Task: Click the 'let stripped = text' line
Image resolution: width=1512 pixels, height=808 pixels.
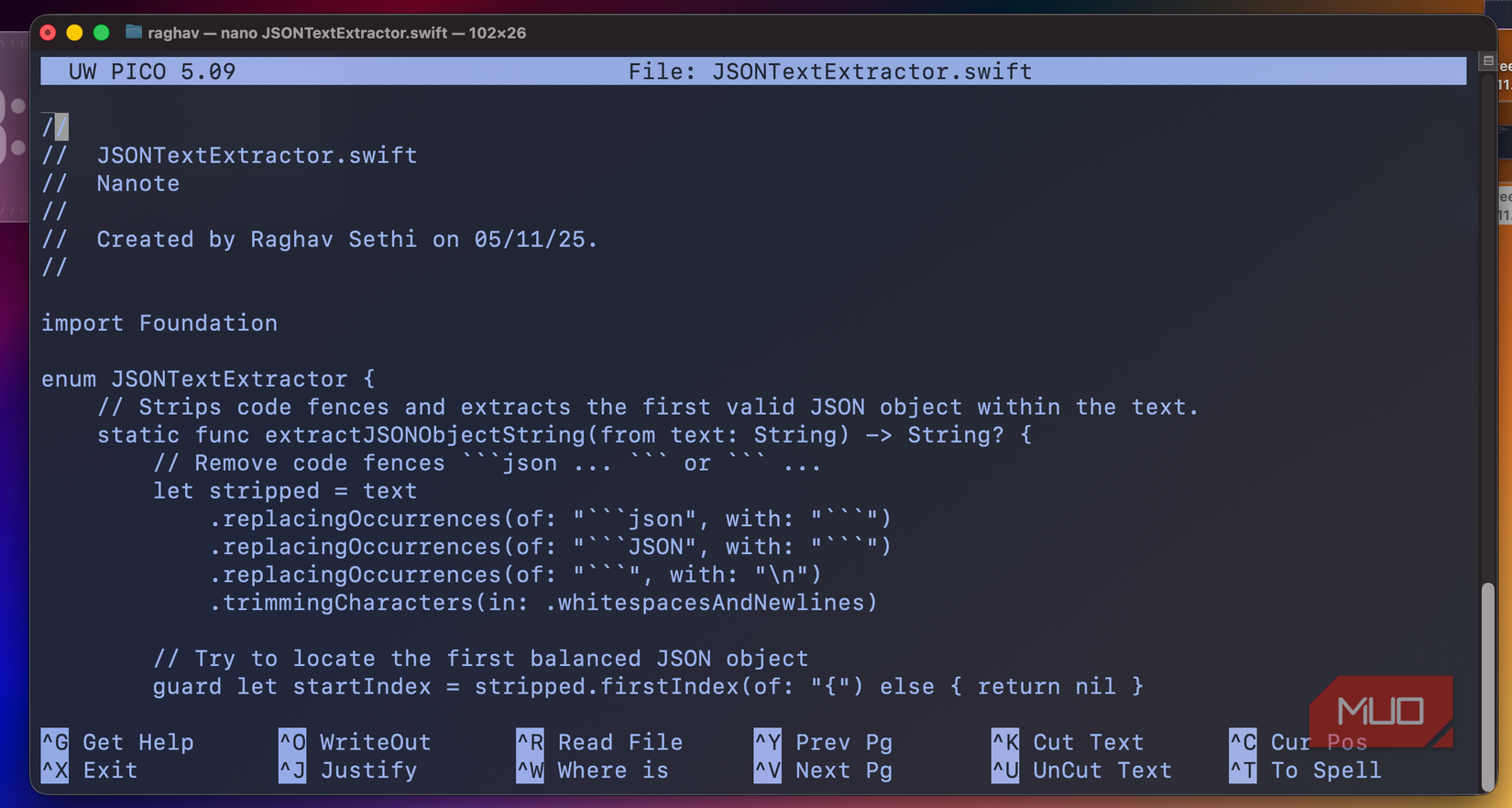Action: [285, 491]
